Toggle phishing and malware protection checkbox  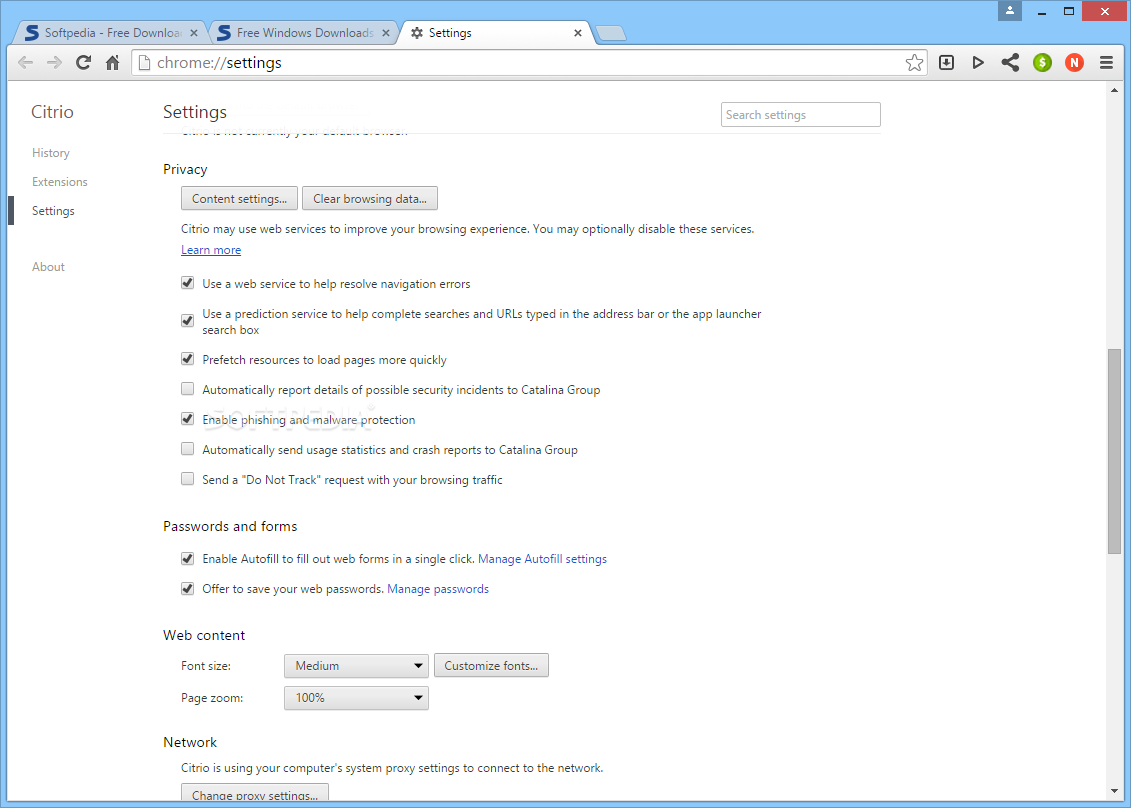point(188,418)
